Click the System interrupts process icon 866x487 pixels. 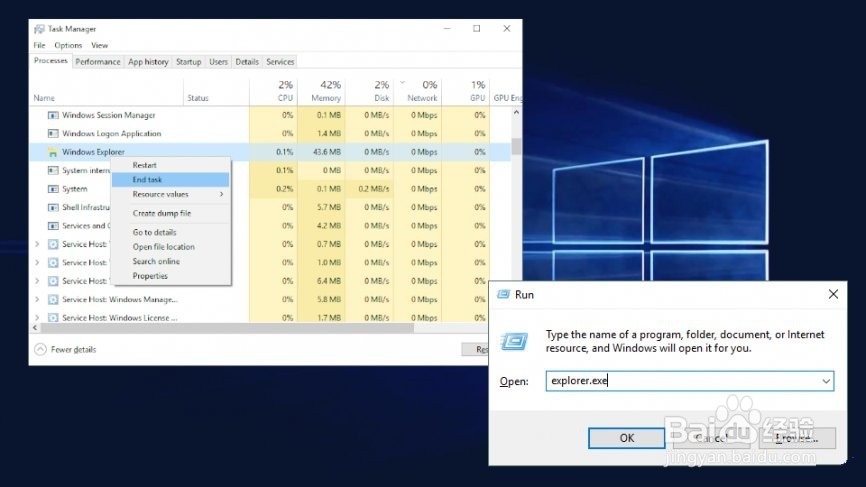pos(53,171)
